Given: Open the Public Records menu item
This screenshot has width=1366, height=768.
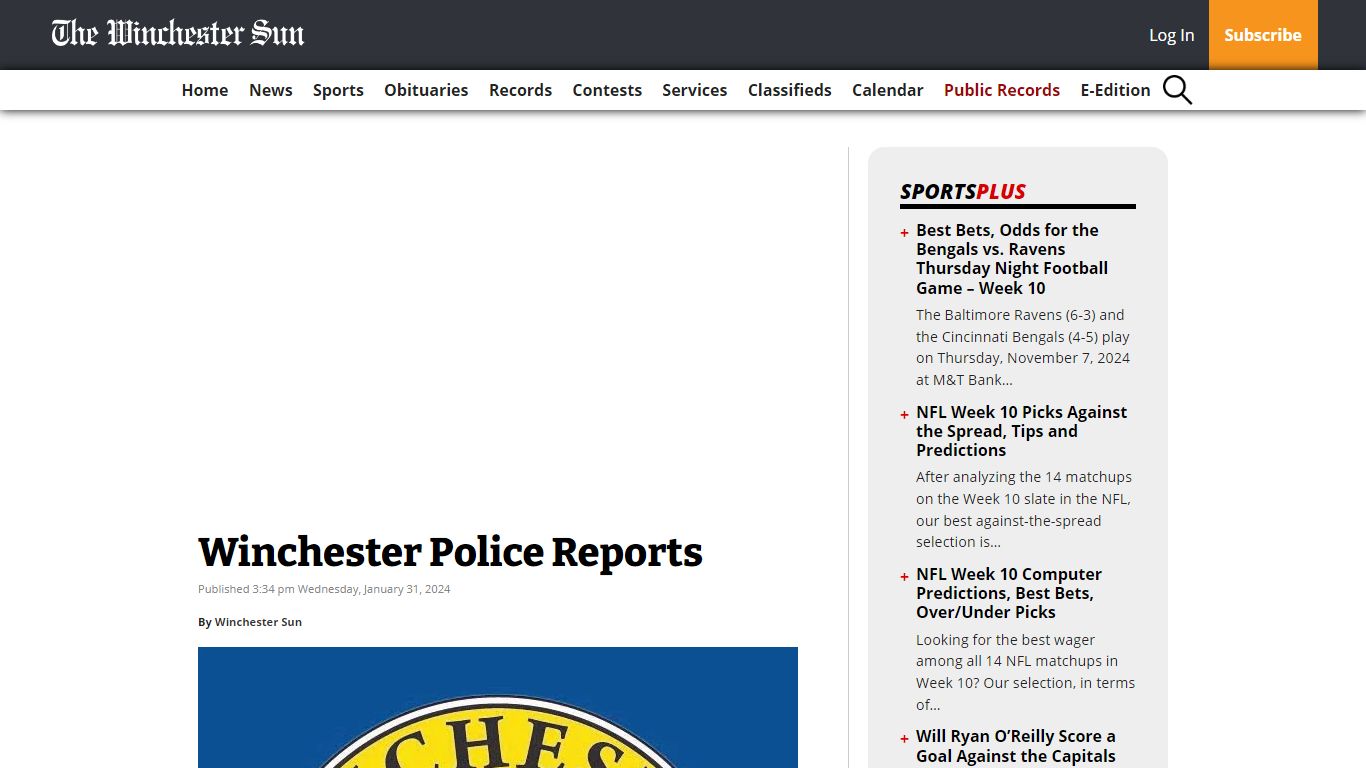Looking at the screenshot, I should point(1002,90).
